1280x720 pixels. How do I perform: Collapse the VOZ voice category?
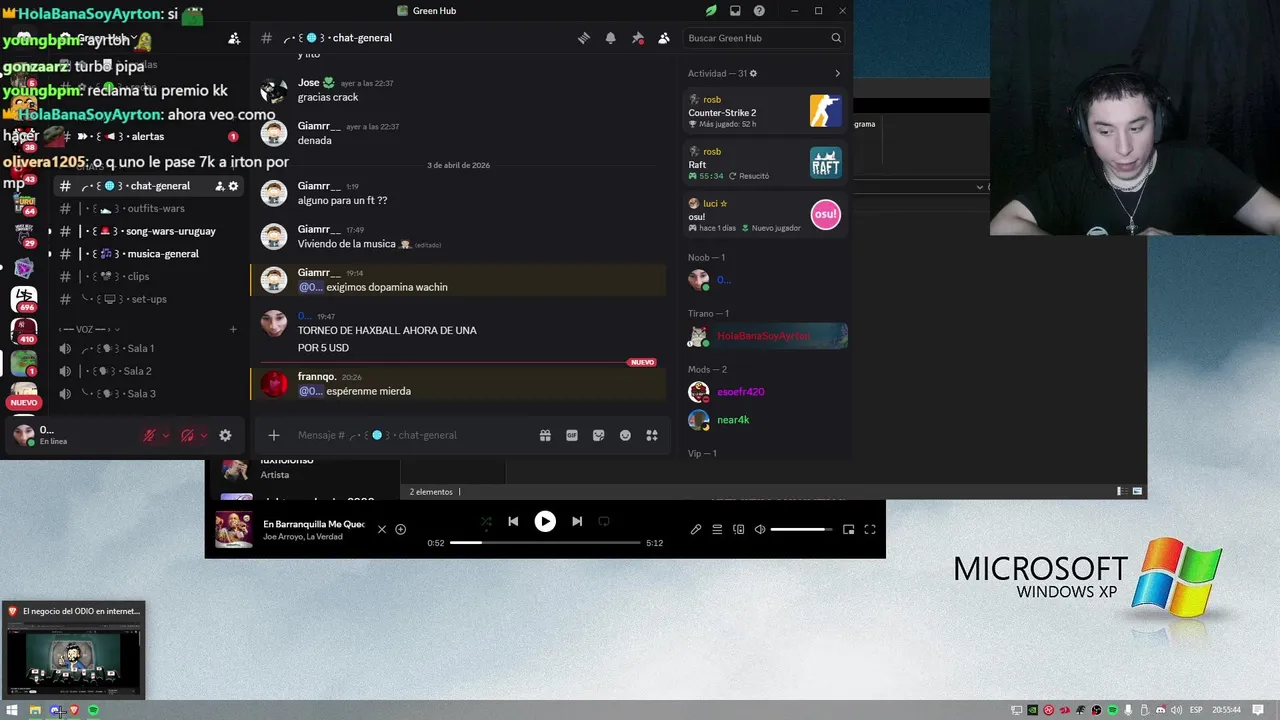pos(90,329)
